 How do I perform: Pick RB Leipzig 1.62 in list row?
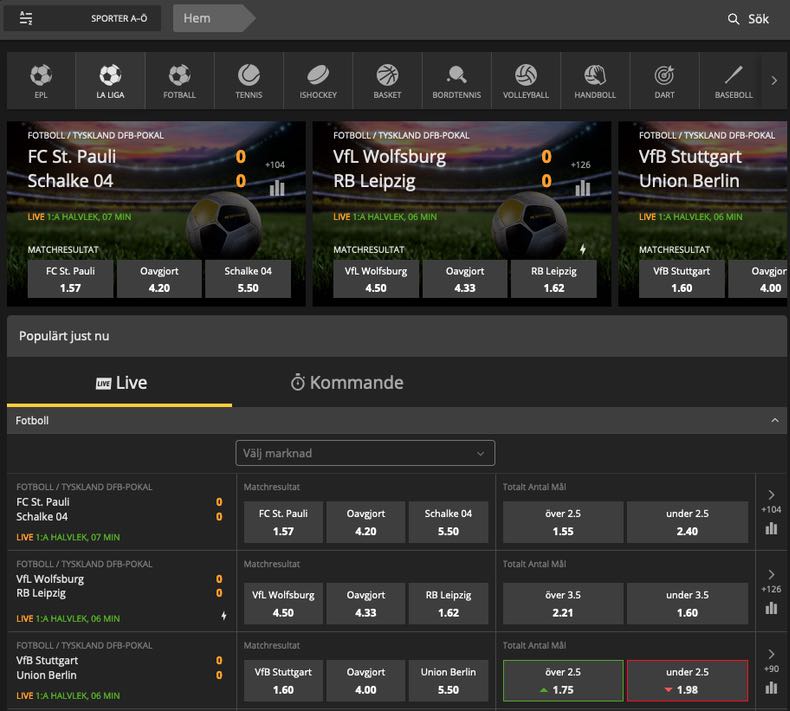pos(448,604)
